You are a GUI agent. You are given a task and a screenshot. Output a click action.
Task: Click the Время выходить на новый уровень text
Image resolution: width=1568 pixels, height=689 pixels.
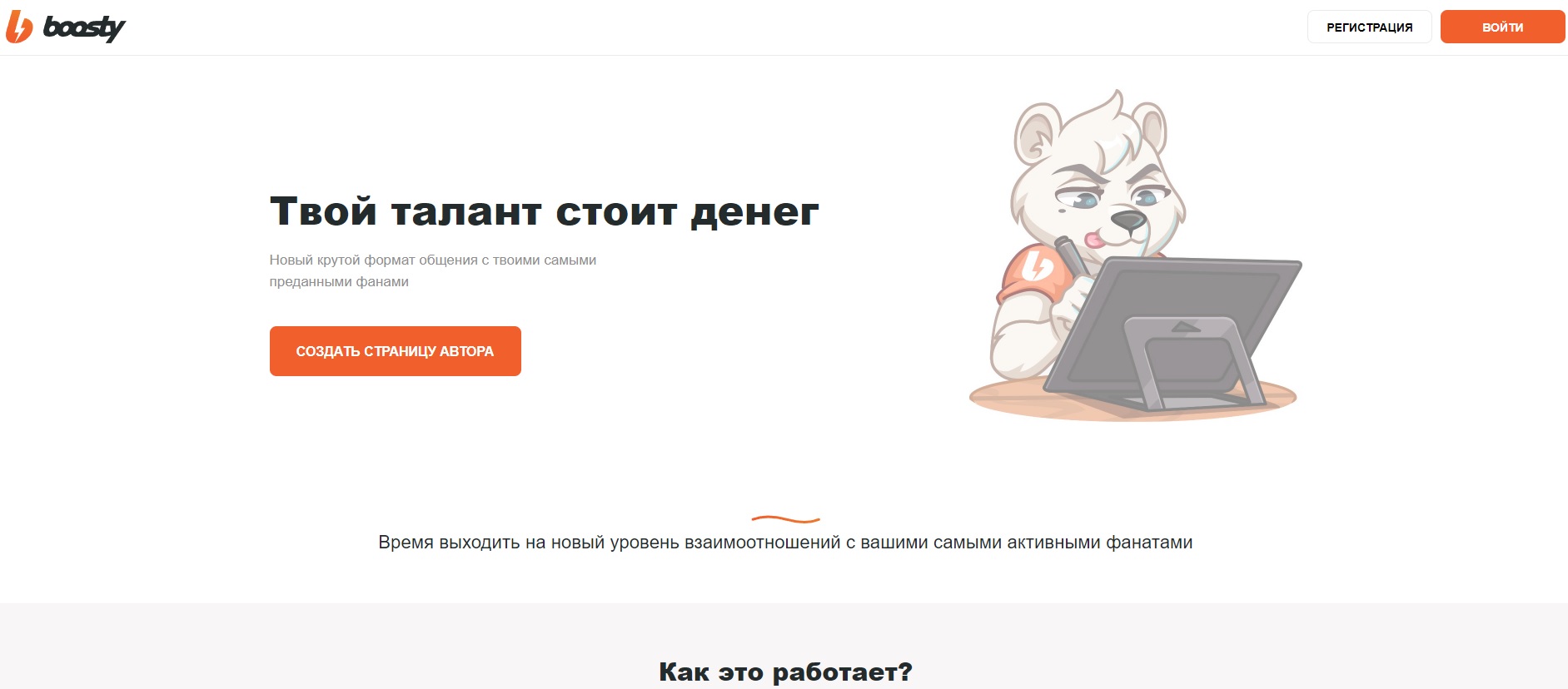tap(785, 543)
